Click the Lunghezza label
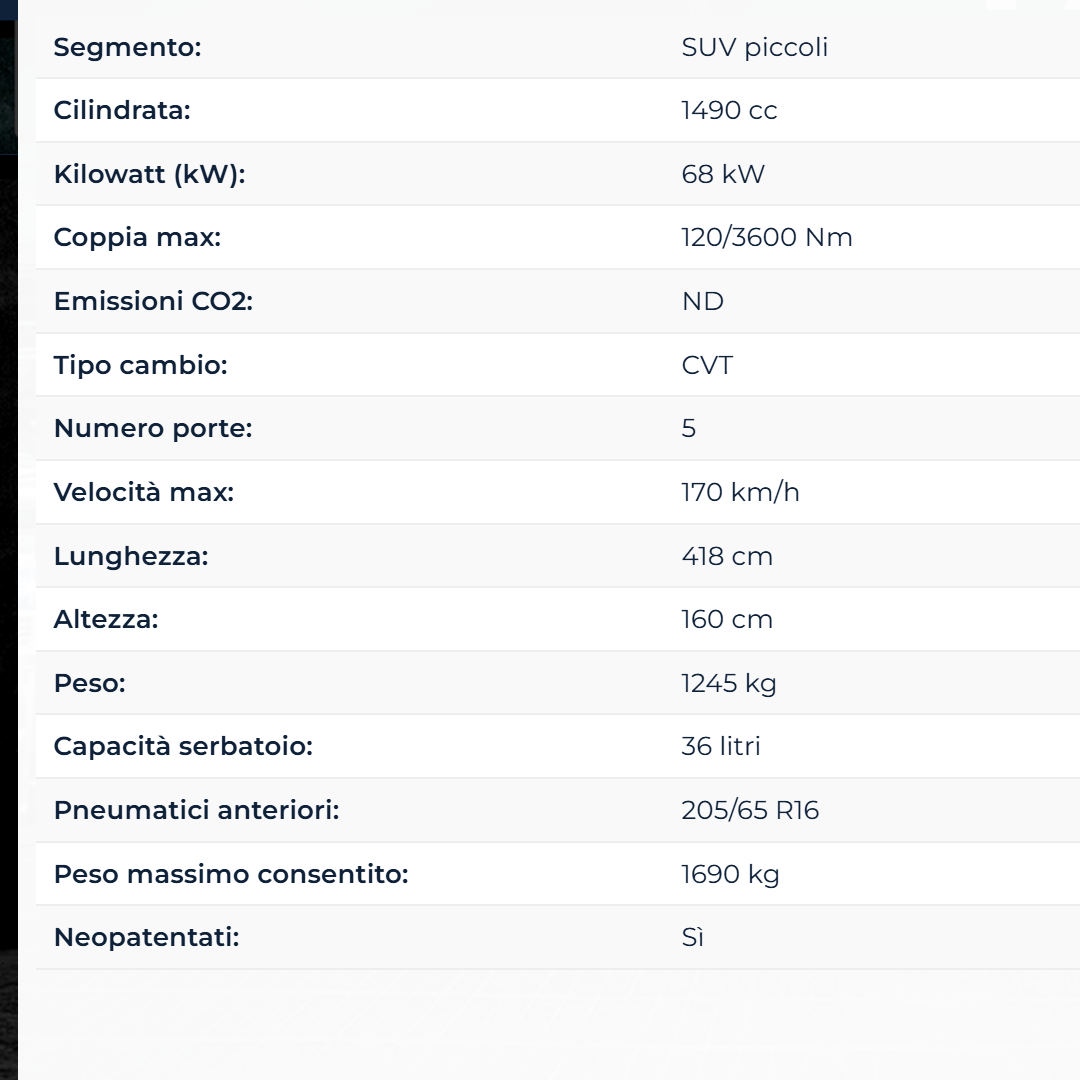Viewport: 1080px width, 1080px height. pyautogui.click(x=131, y=556)
